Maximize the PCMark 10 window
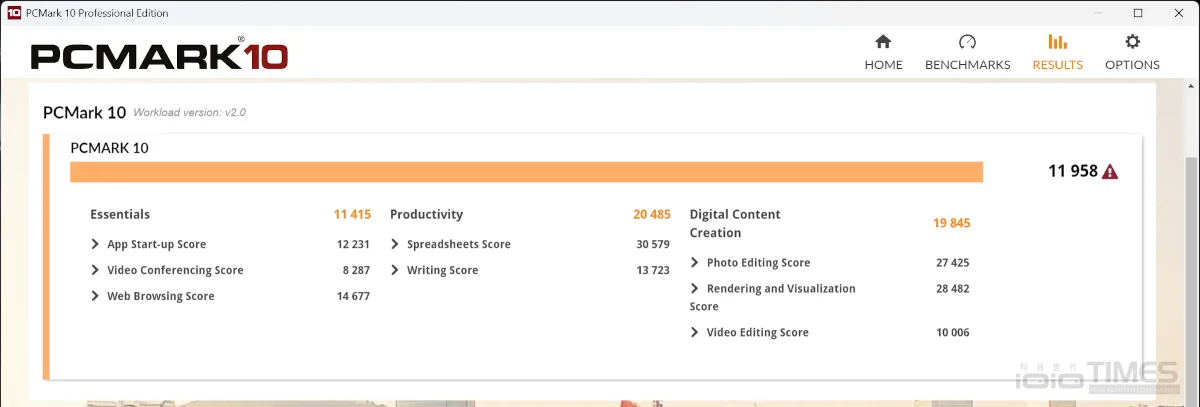 pyautogui.click(x=1138, y=13)
